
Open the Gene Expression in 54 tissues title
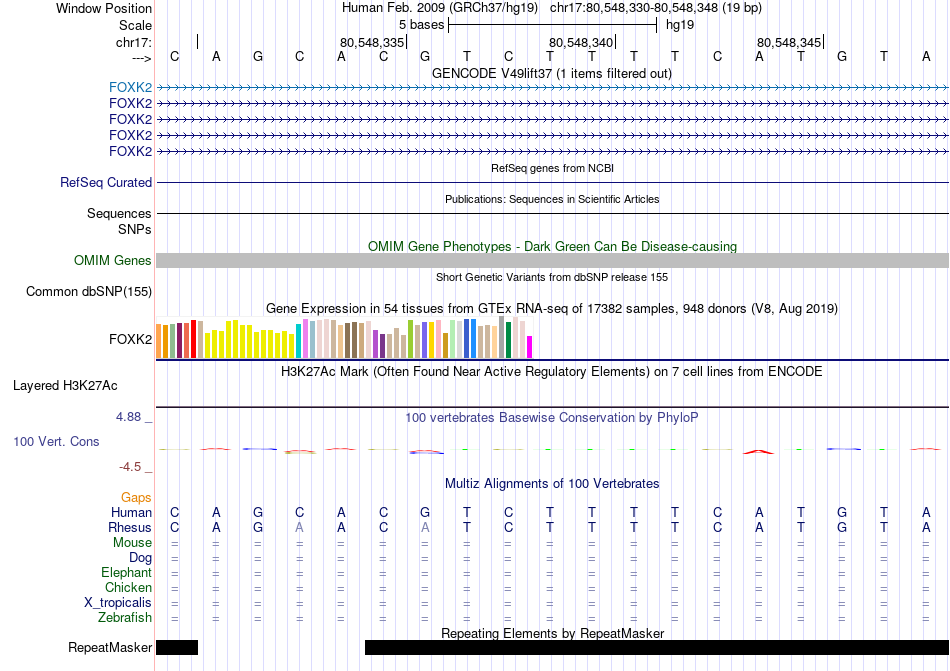tap(552, 308)
